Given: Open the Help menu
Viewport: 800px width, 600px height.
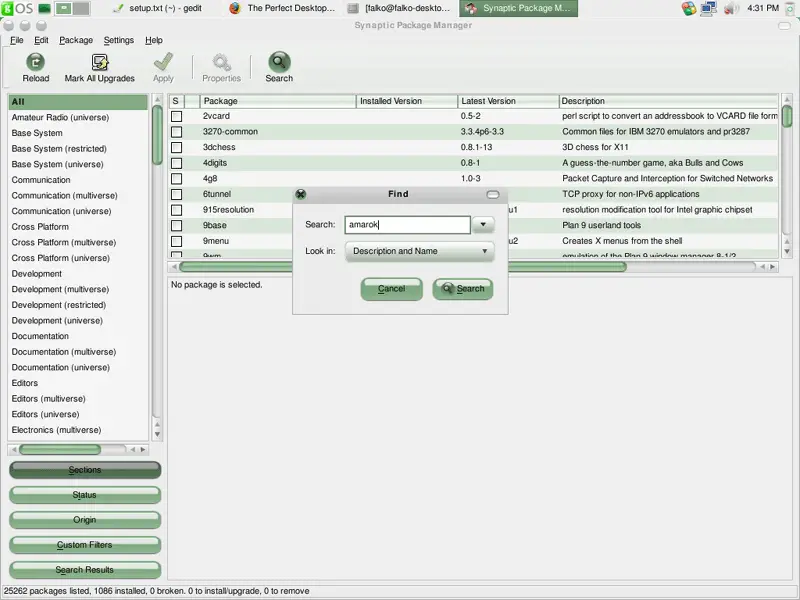Looking at the screenshot, I should point(154,40).
